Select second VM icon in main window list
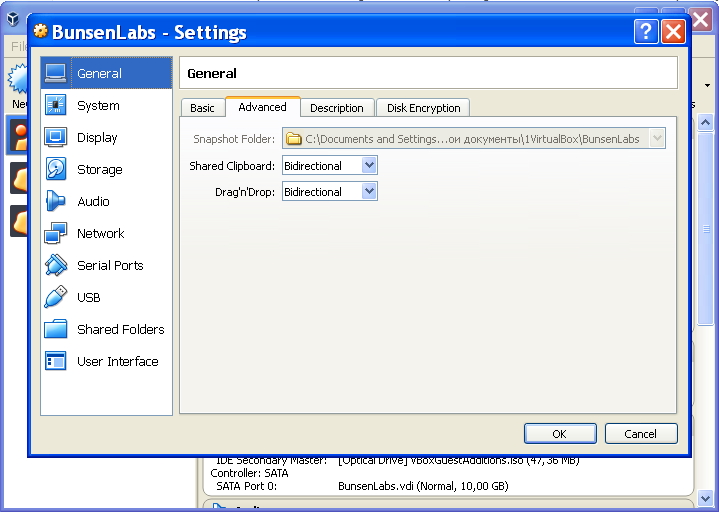This screenshot has height=512, width=719. (19, 178)
